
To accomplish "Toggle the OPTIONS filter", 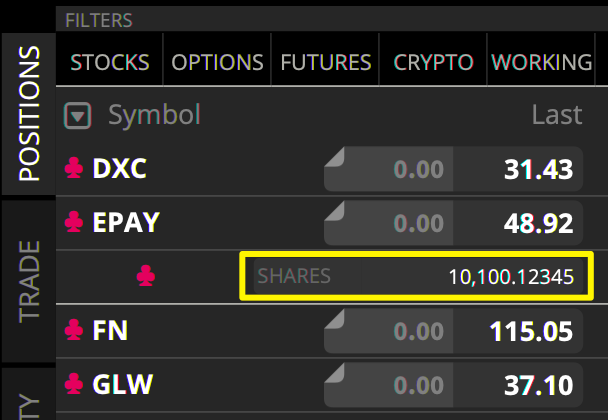I will [x=217, y=62].
